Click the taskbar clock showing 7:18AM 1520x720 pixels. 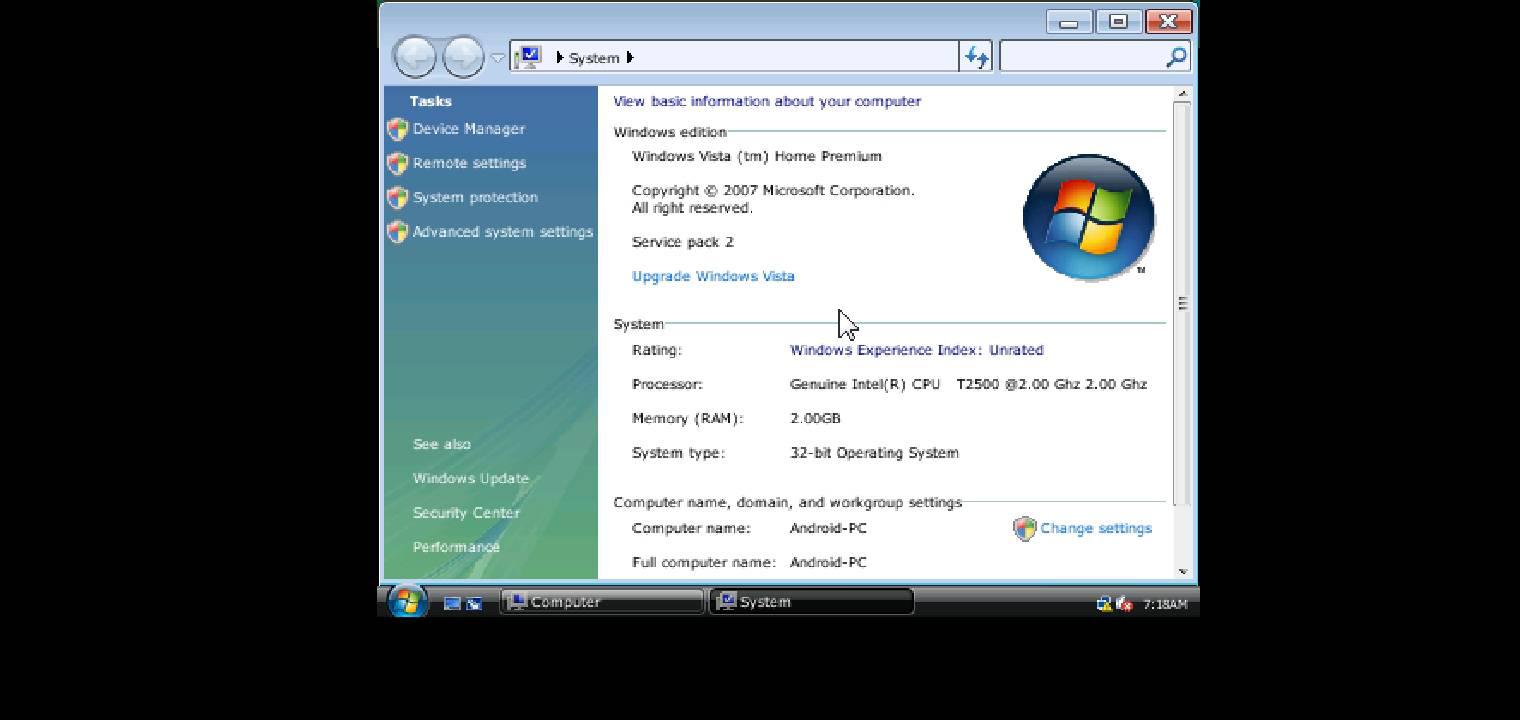1165,604
